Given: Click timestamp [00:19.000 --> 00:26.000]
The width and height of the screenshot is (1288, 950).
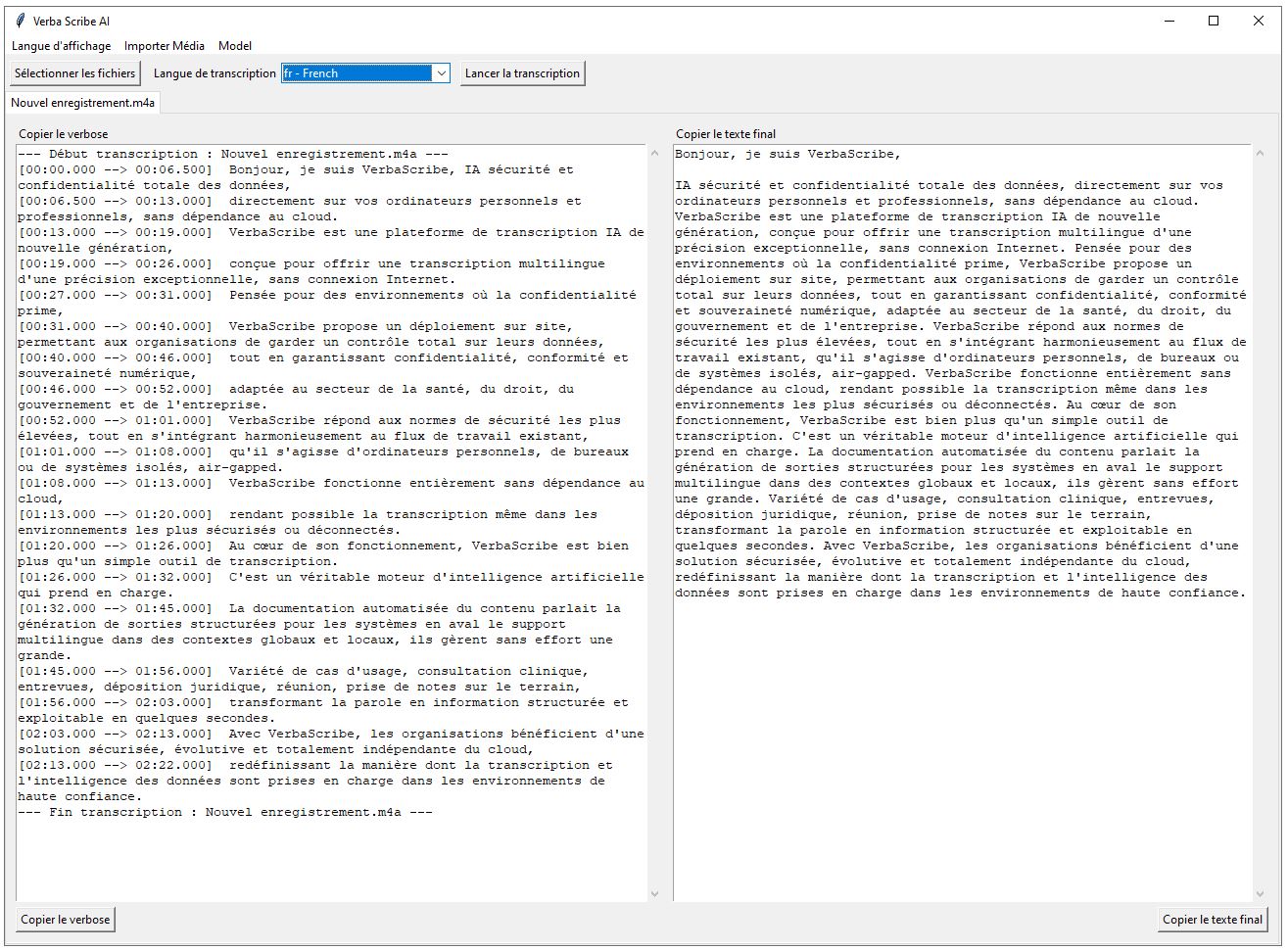Looking at the screenshot, I should [x=115, y=263].
